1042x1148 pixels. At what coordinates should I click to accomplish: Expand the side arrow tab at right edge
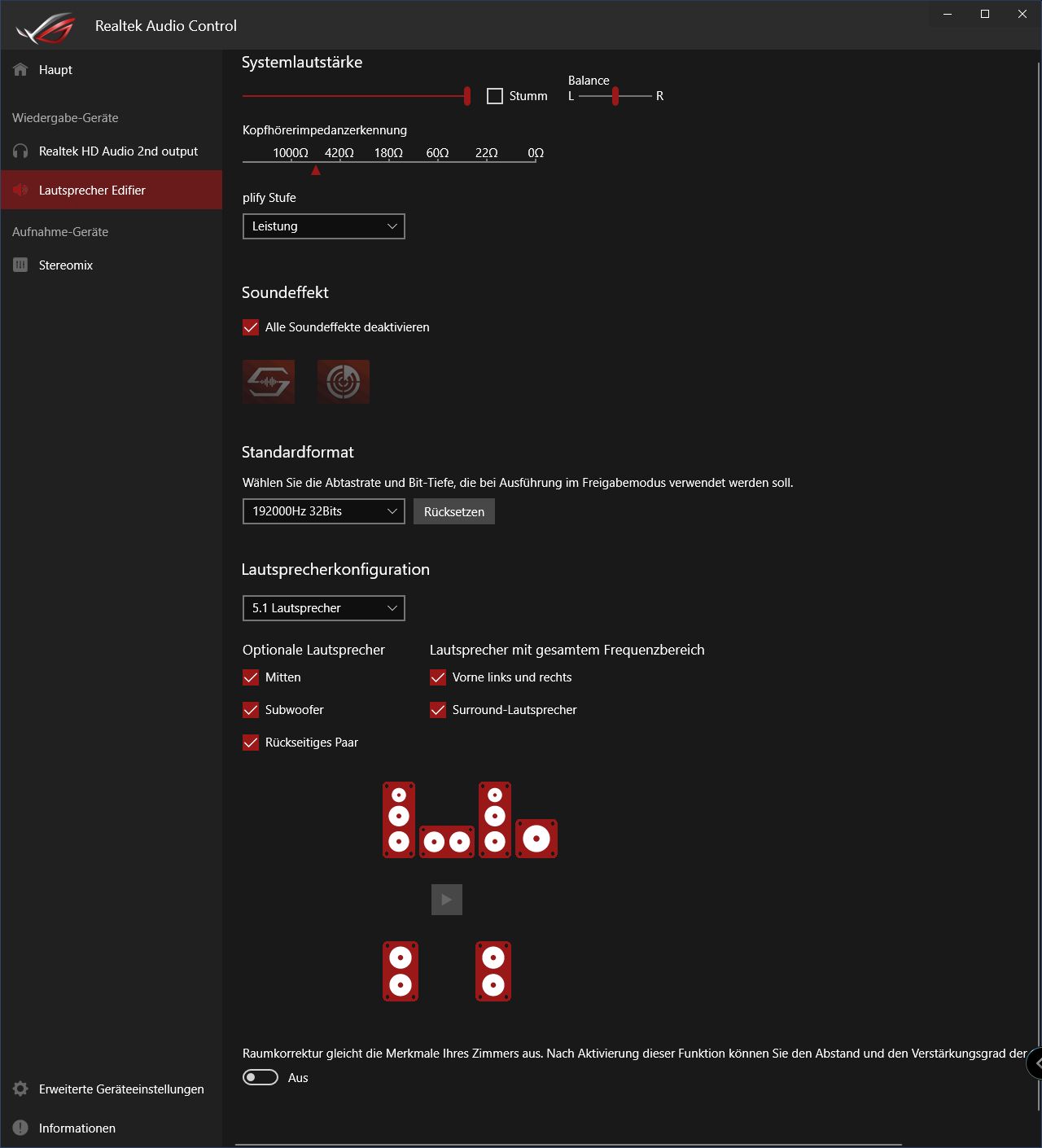coord(1035,1063)
